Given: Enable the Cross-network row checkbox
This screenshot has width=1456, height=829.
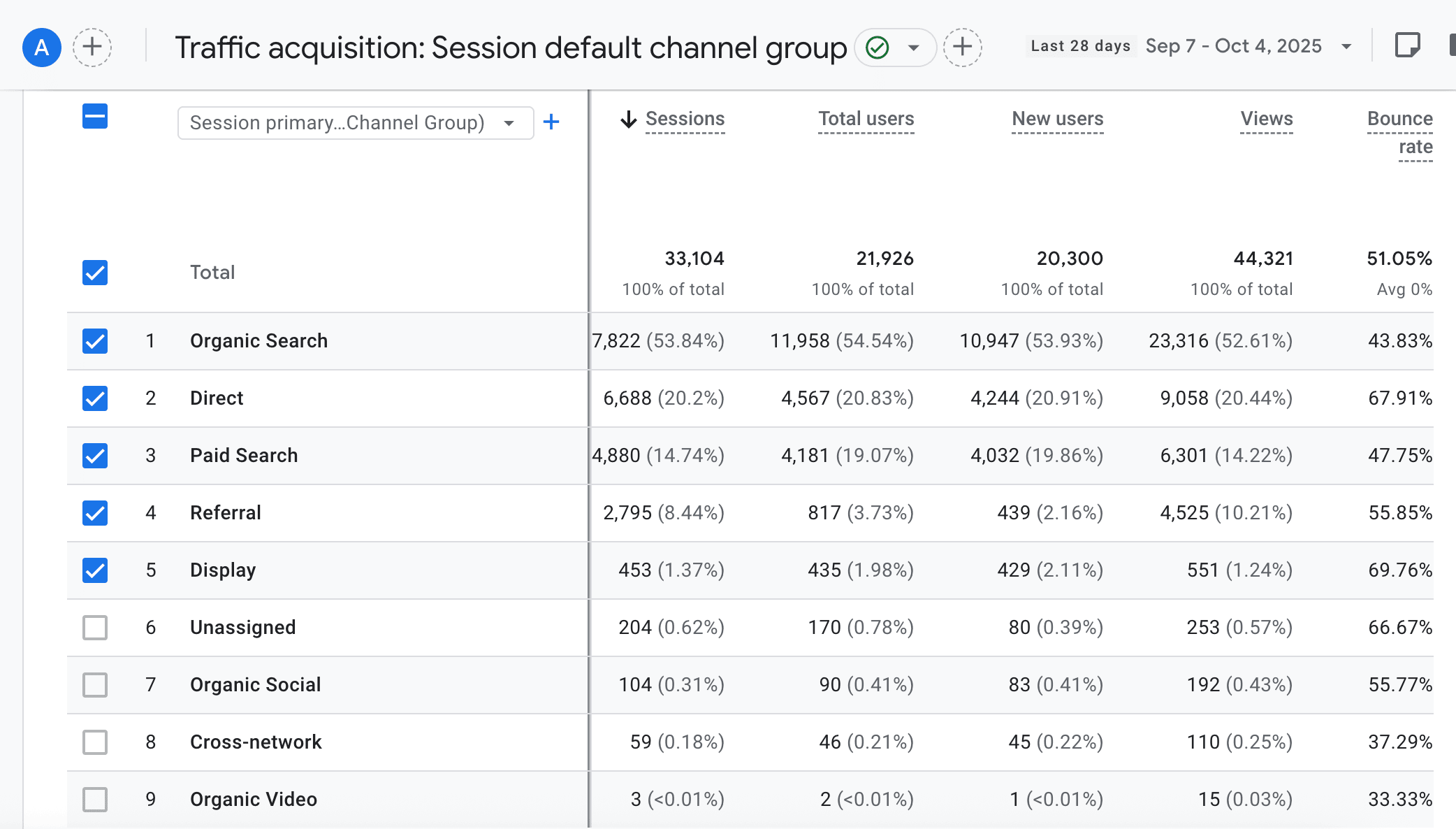Looking at the screenshot, I should (x=95, y=742).
